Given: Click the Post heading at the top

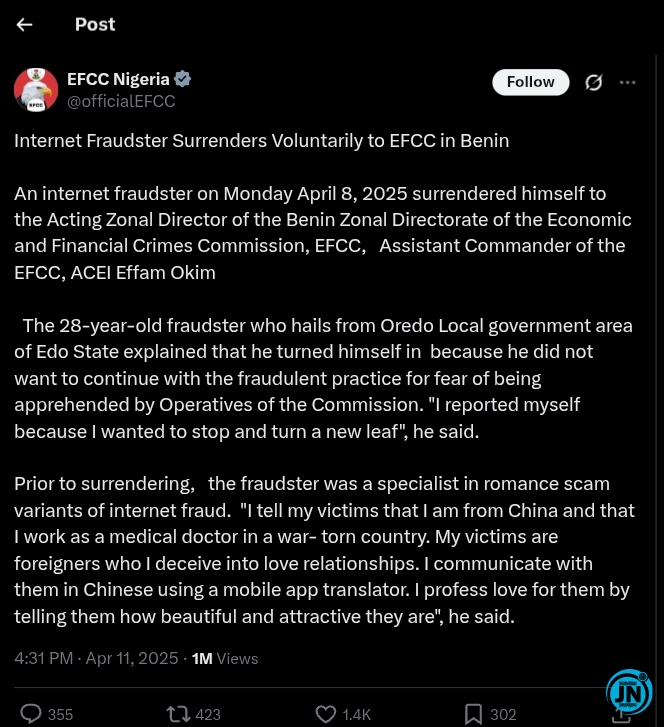Looking at the screenshot, I should (95, 25).
